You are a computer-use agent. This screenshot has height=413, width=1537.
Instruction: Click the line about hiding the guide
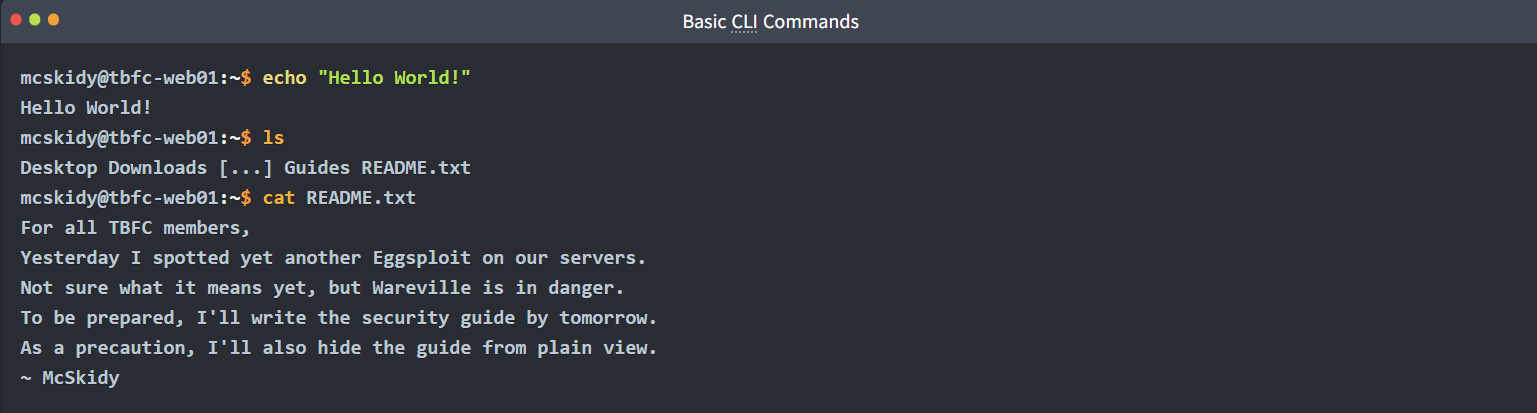(x=338, y=348)
